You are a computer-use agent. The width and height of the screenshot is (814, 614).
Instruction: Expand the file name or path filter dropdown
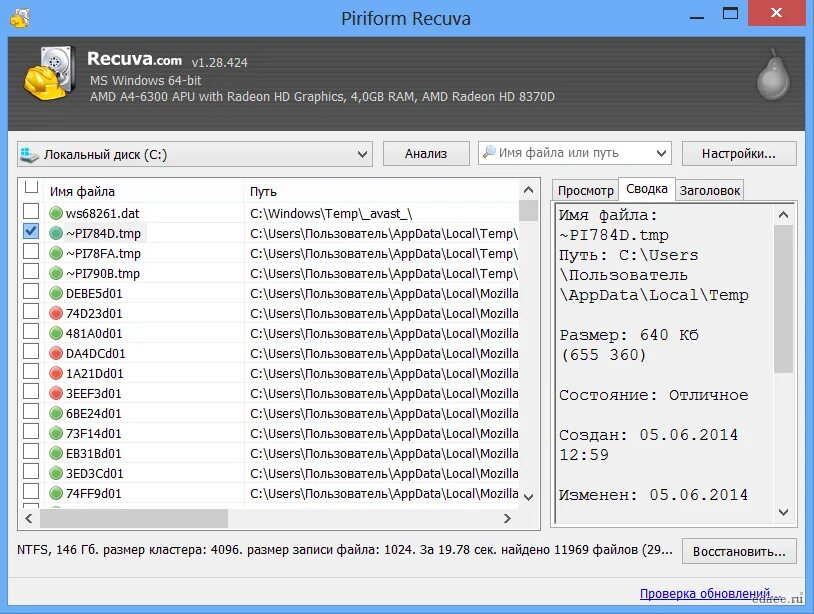pyautogui.click(x=661, y=153)
